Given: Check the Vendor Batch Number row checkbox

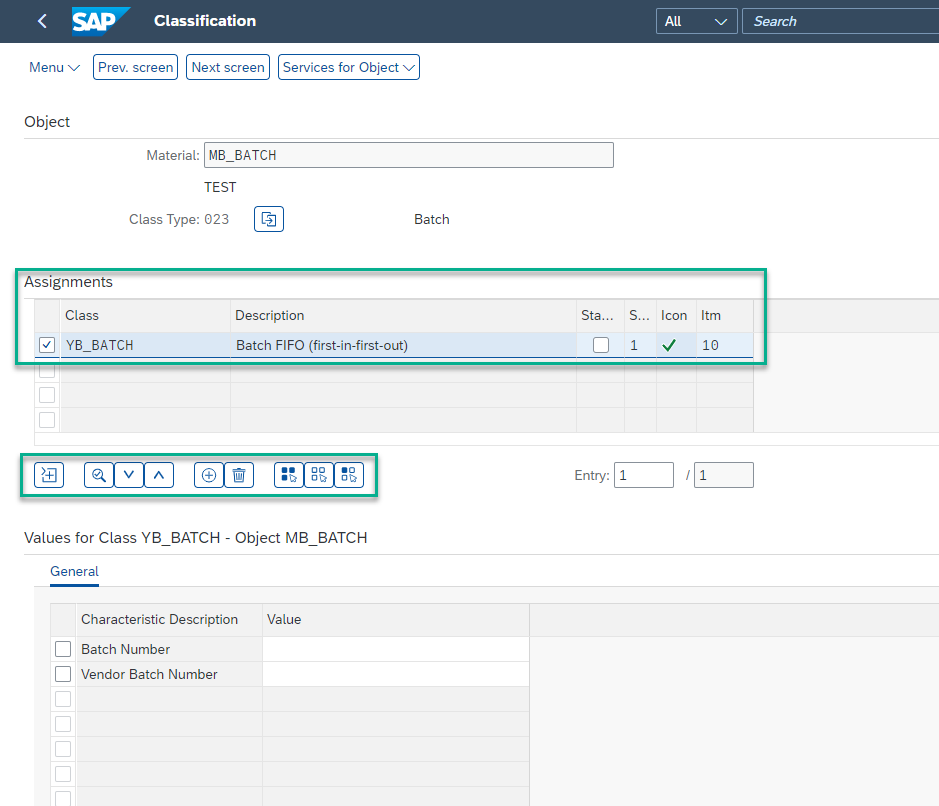Looking at the screenshot, I should pos(63,674).
